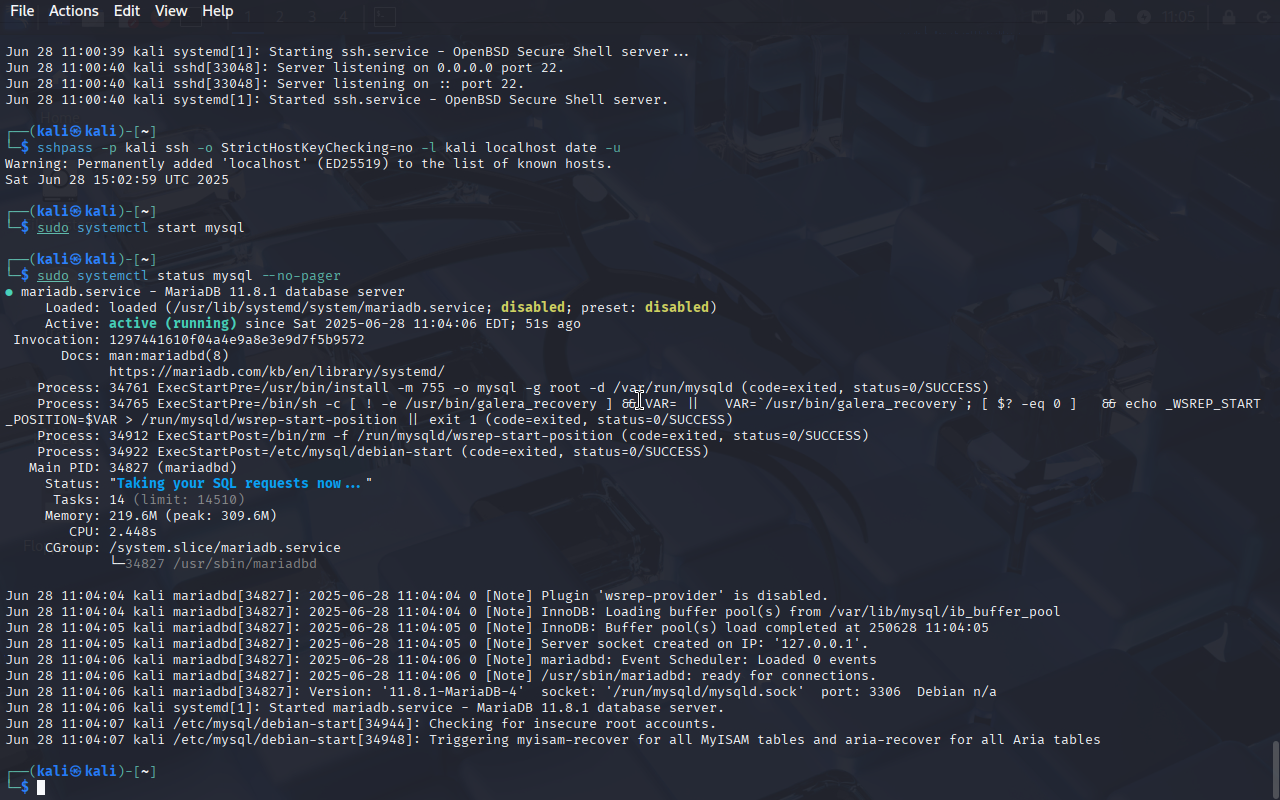
Task: Click the 'Loaded: loaded' mariadb.service line
Action: [x=381, y=308]
